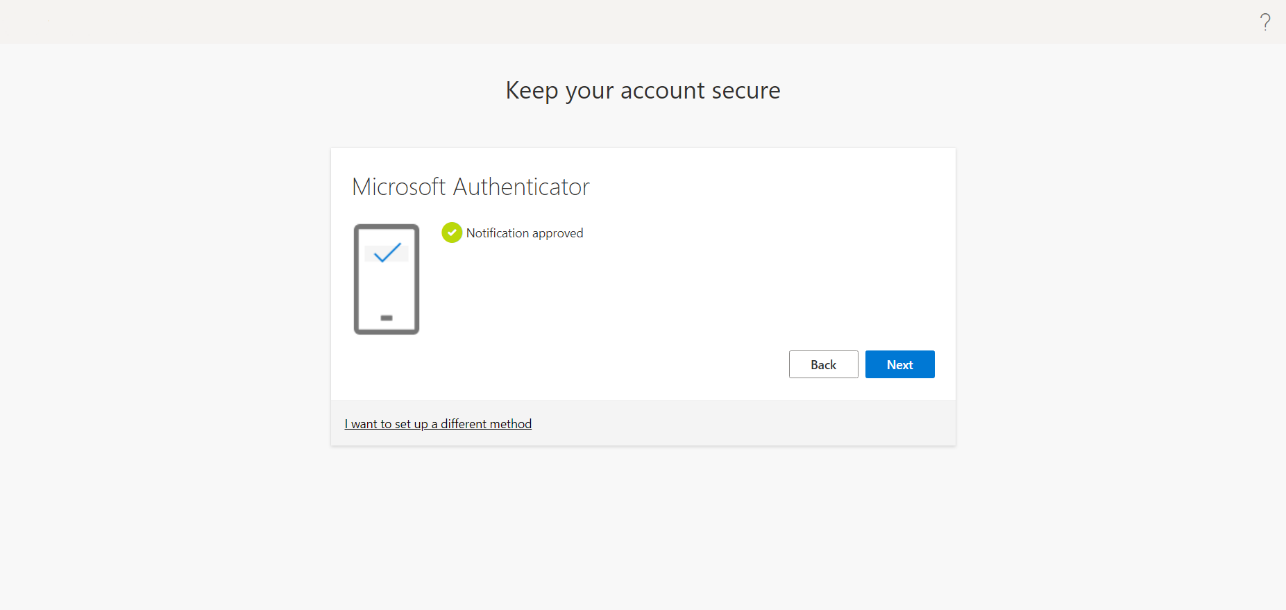Click the Next button
The height and width of the screenshot is (610, 1286).
click(900, 364)
